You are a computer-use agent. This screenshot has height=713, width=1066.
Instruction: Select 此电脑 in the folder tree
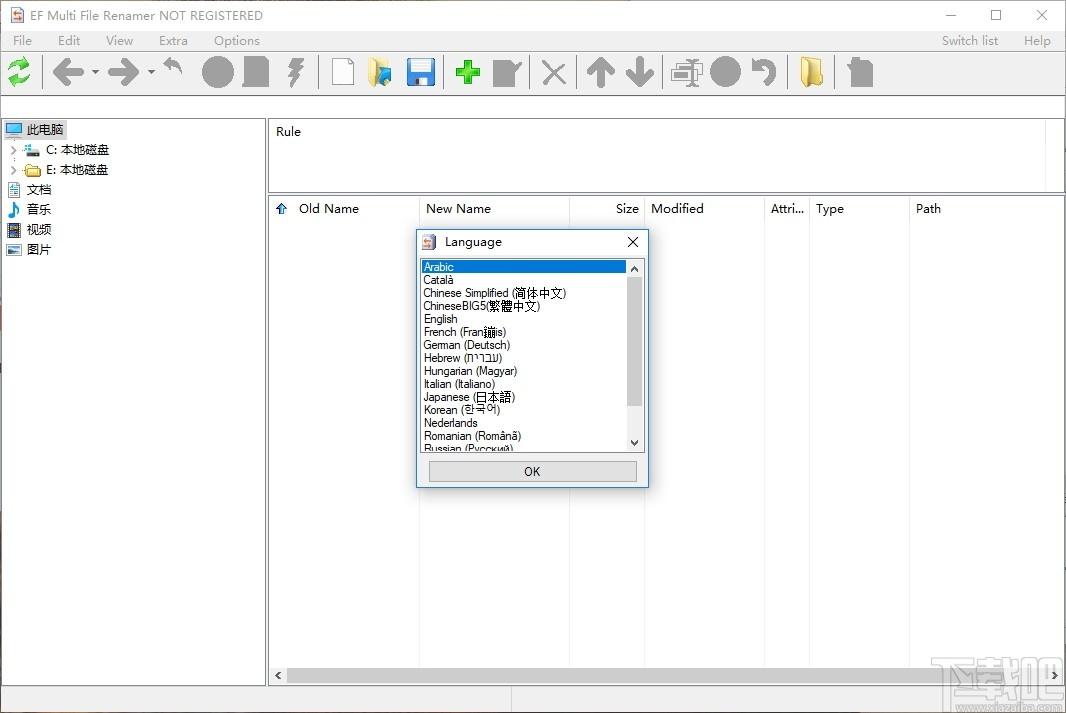coord(45,129)
